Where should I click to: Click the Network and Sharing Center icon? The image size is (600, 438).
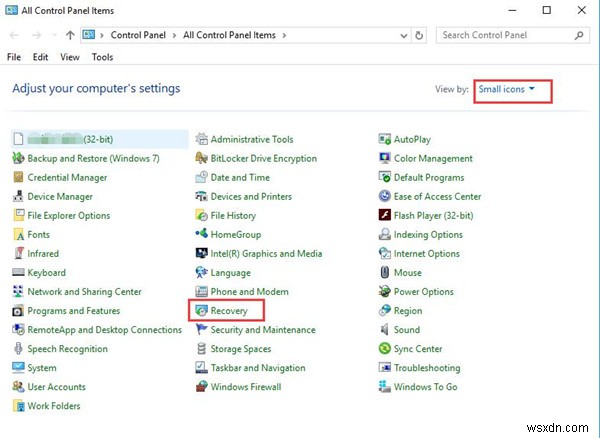pos(18,291)
